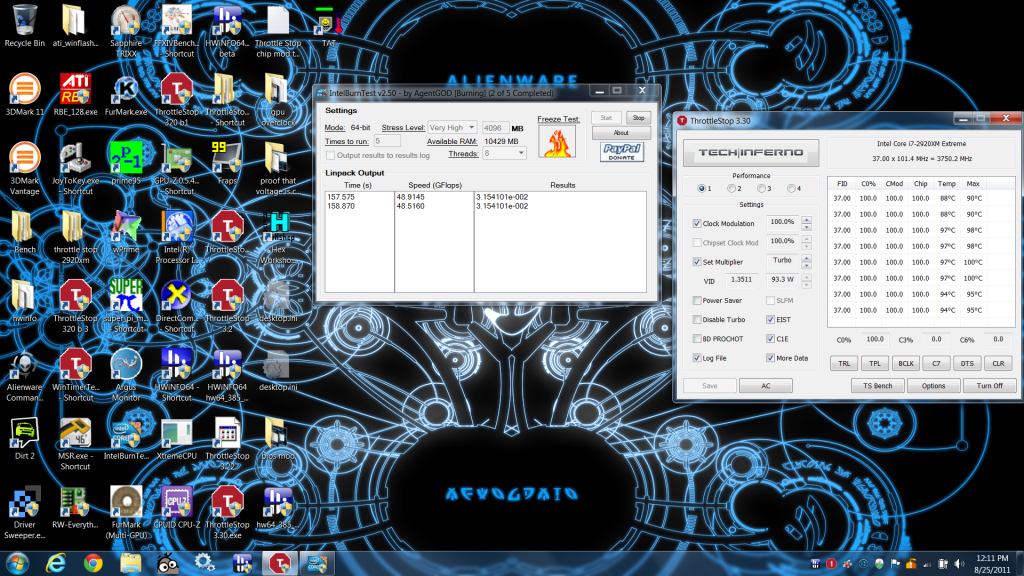Click the TS Bench button
The height and width of the screenshot is (576, 1024).
click(x=878, y=386)
